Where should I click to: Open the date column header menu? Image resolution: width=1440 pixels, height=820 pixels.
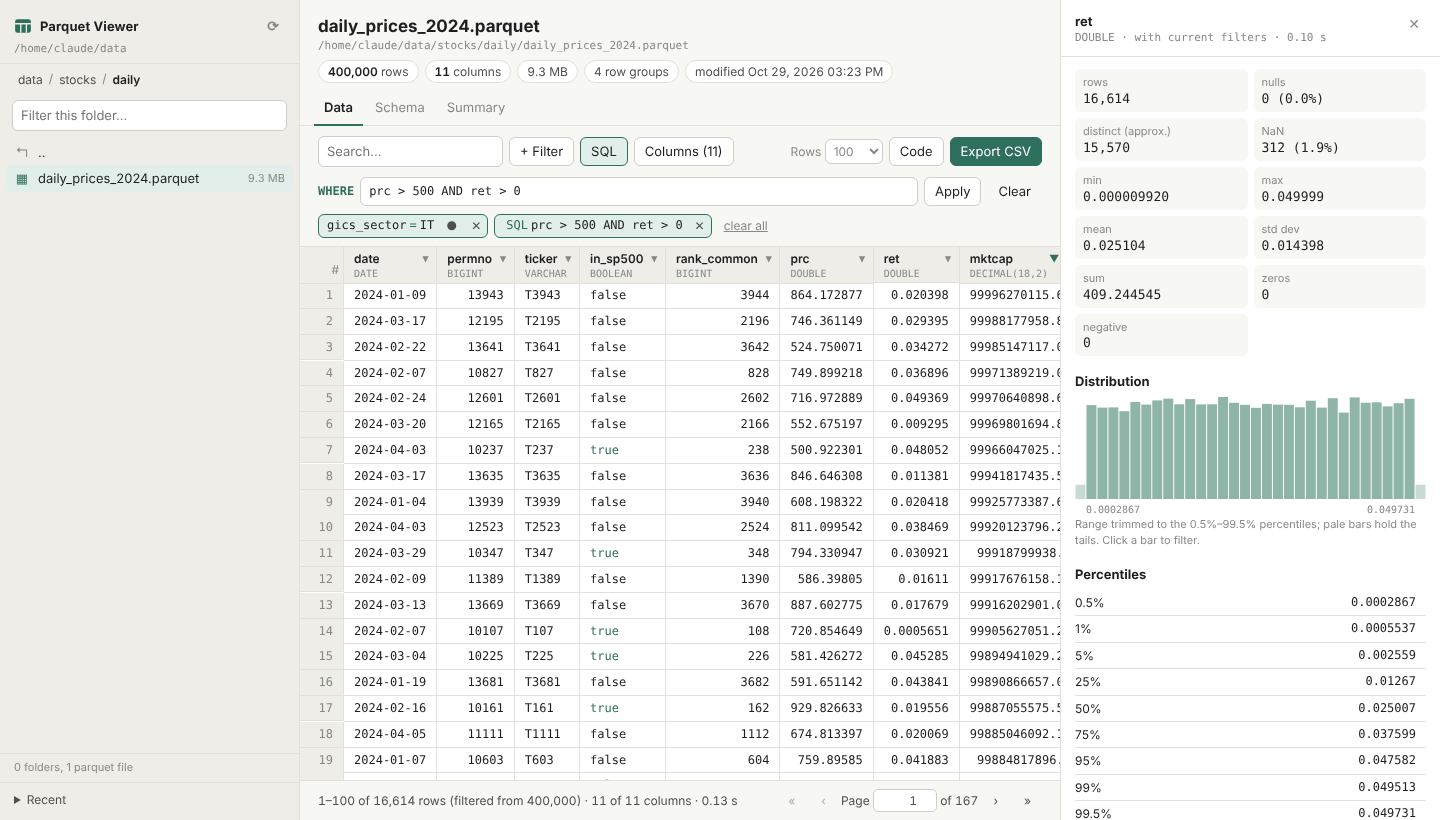(x=425, y=259)
